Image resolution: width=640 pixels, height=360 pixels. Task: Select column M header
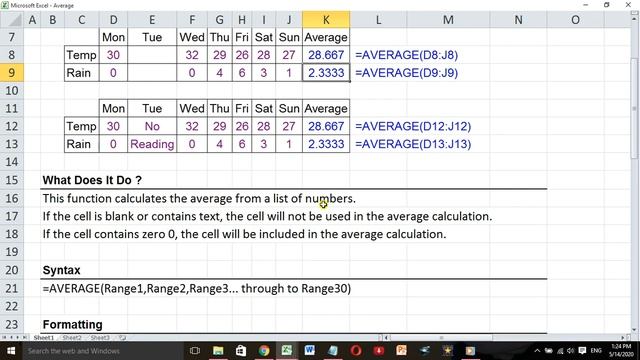pos(448,20)
